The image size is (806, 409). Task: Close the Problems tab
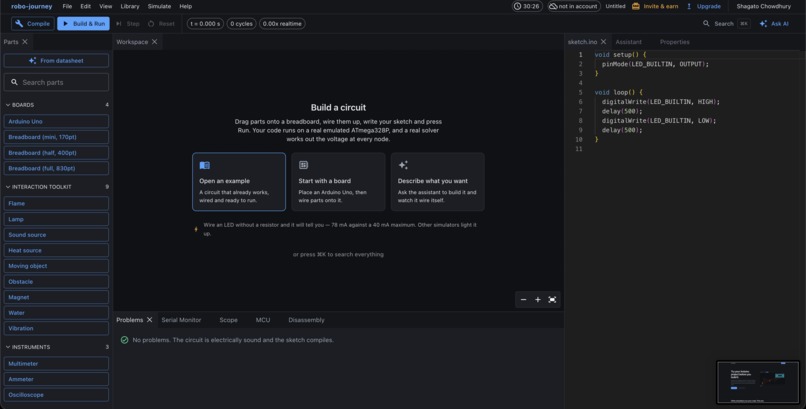click(150, 320)
